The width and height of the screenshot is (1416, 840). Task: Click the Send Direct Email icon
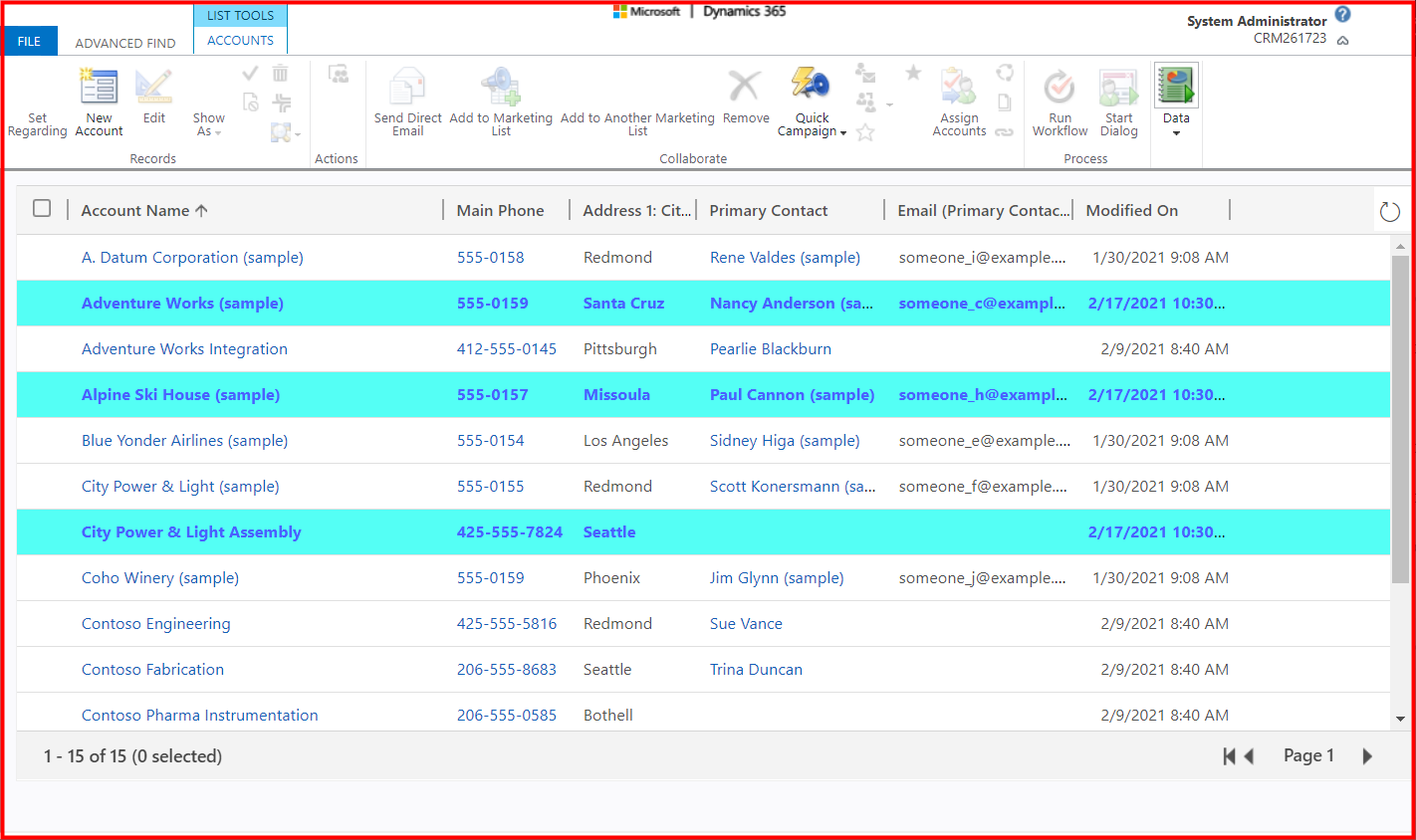407,88
